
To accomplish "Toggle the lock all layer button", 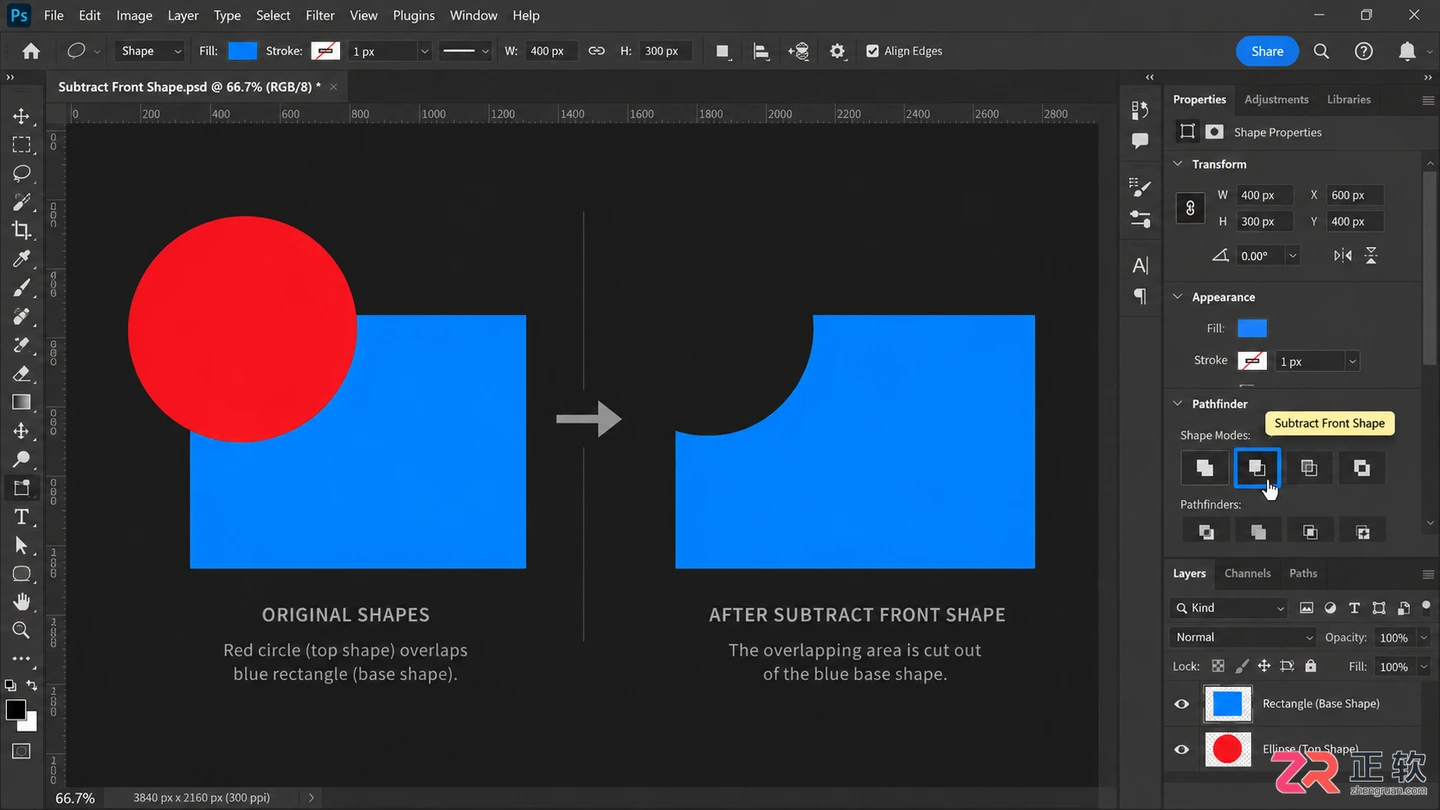I will click(1311, 666).
